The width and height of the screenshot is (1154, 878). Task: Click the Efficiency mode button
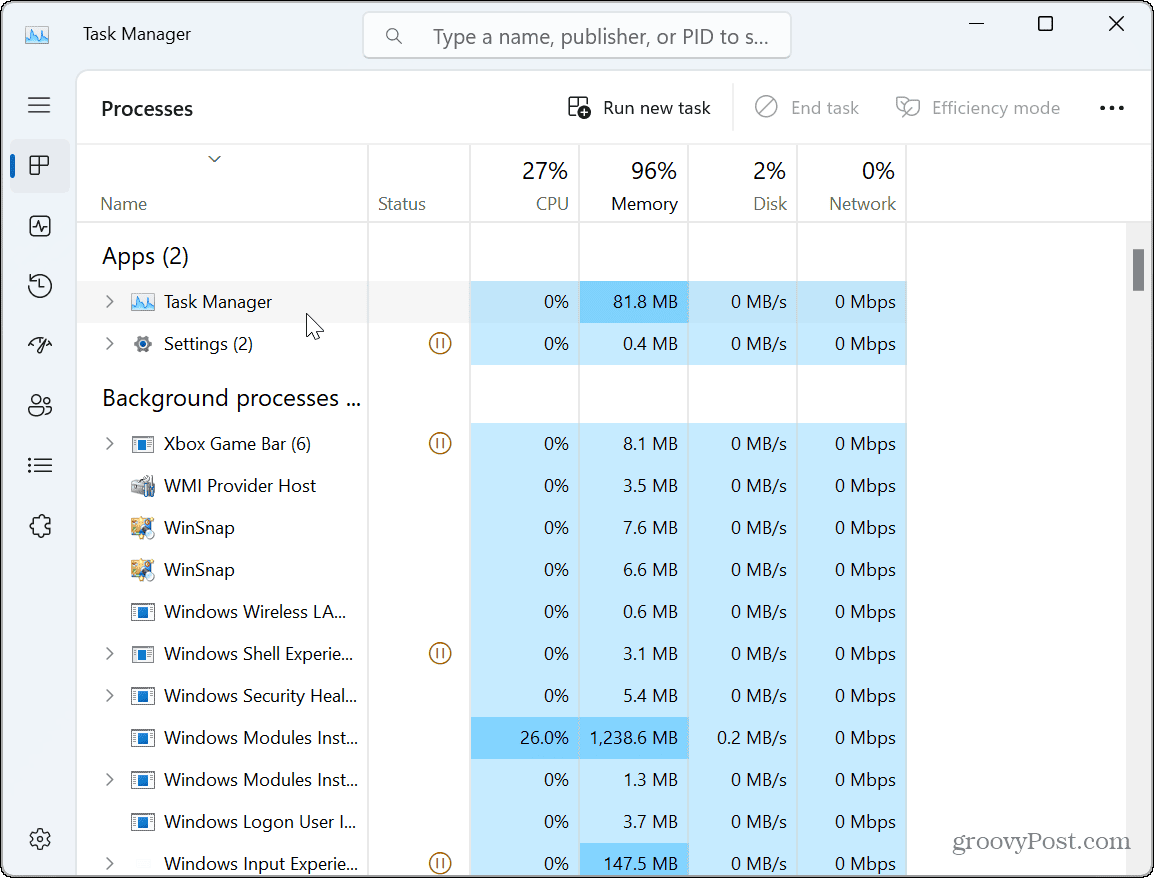pyautogui.click(x=977, y=108)
